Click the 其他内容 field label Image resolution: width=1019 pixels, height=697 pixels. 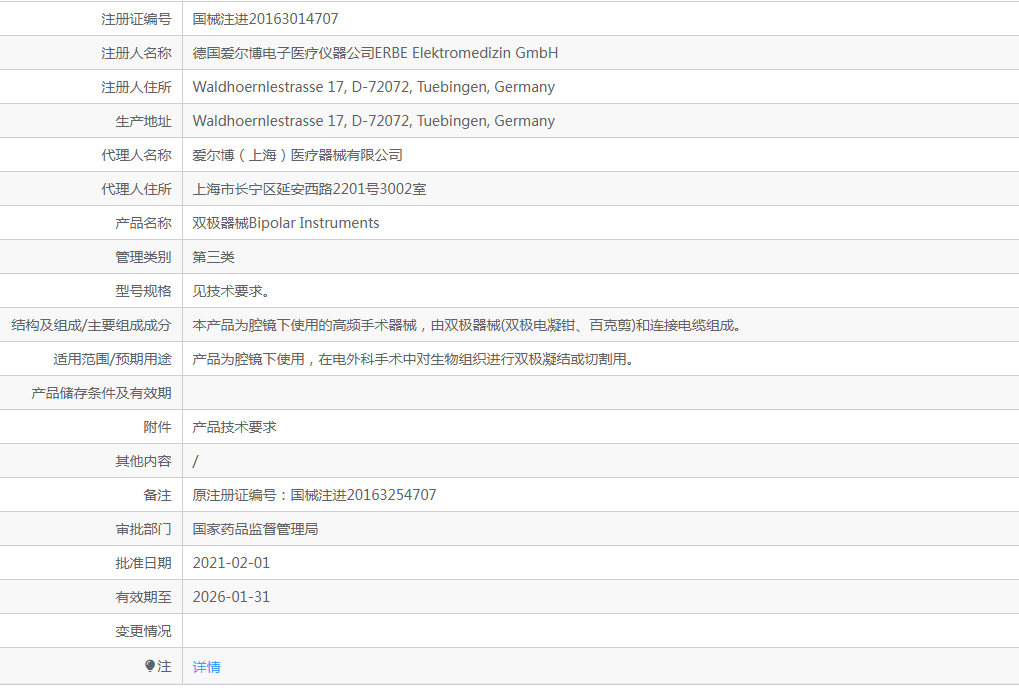tap(144, 461)
